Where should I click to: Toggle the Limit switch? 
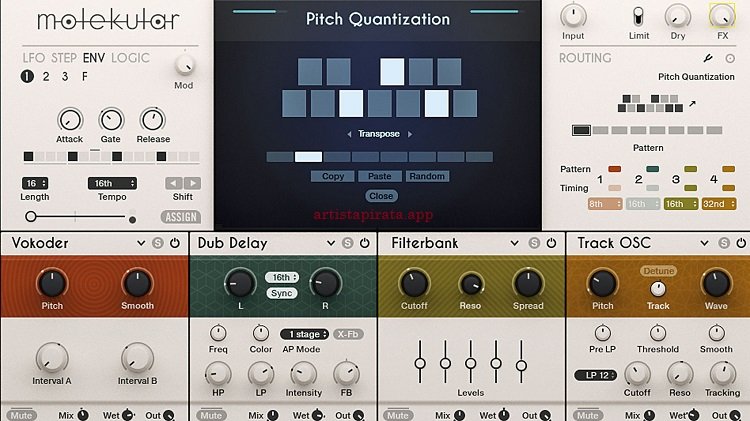pyautogui.click(x=639, y=15)
